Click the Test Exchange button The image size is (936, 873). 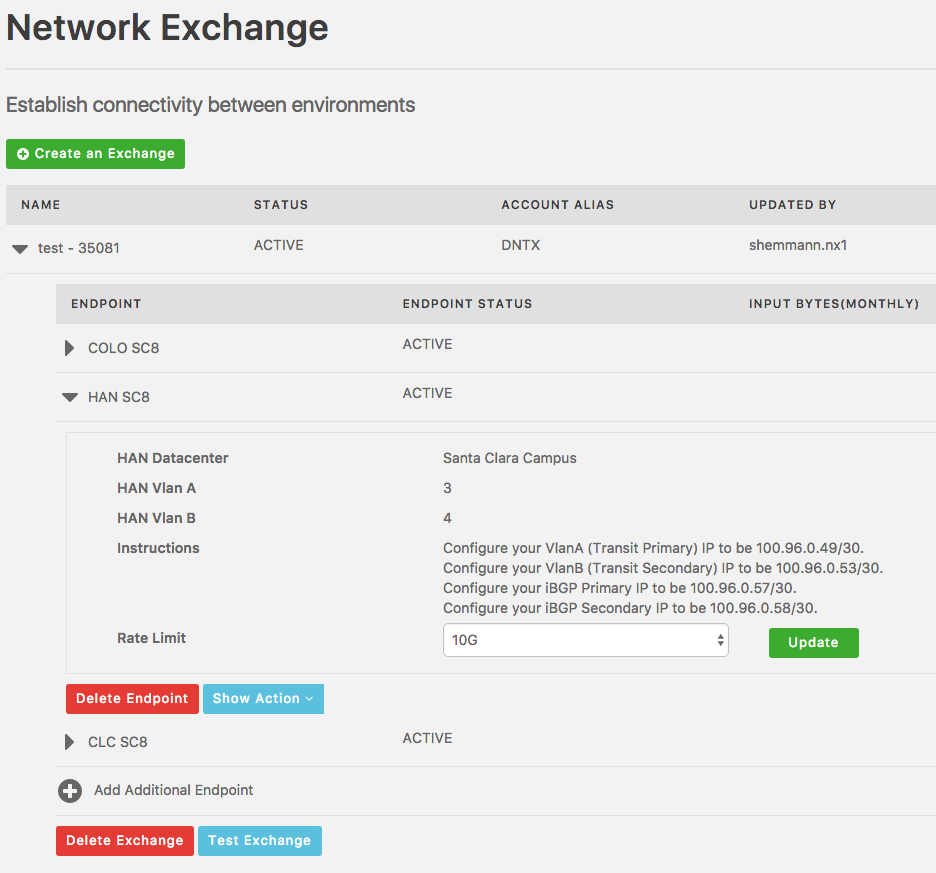(x=260, y=841)
